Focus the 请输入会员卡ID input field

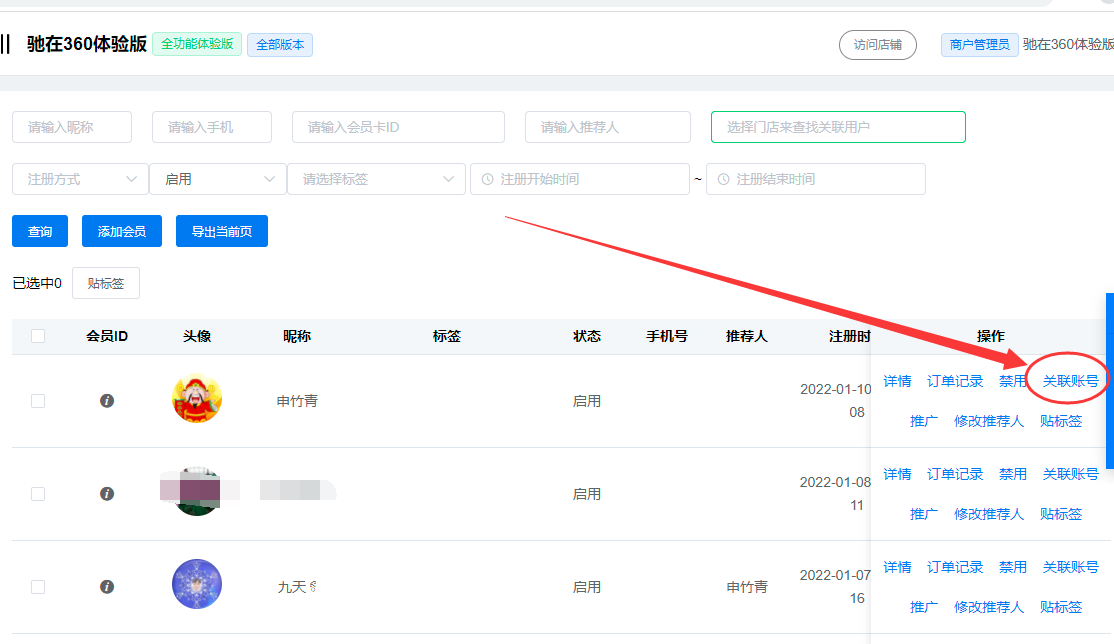pos(399,127)
